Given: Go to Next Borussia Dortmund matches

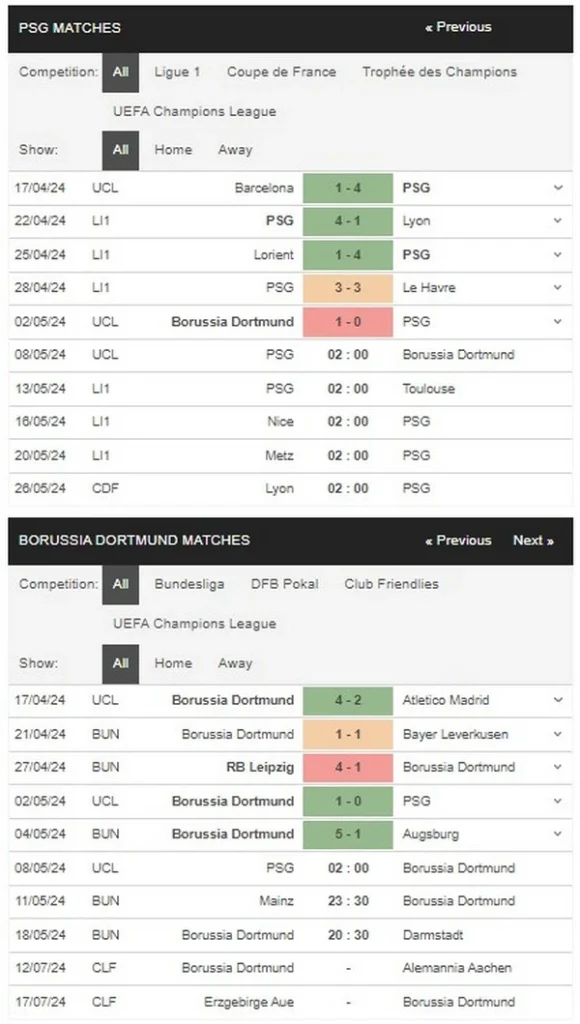Looking at the screenshot, I should click(534, 540).
